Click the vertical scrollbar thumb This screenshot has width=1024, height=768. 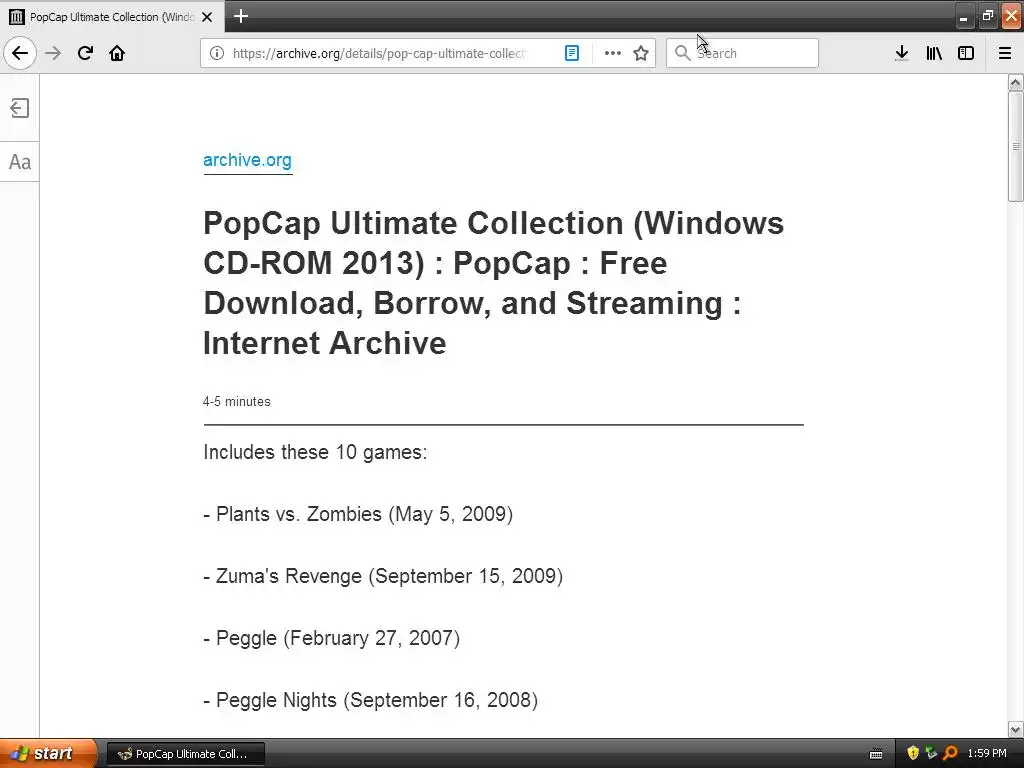tap(1015, 146)
